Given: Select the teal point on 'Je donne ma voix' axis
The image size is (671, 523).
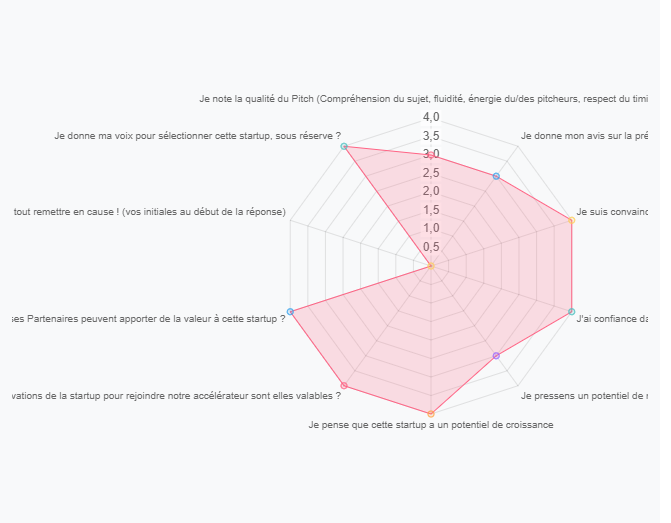Looking at the screenshot, I should pos(344,146).
